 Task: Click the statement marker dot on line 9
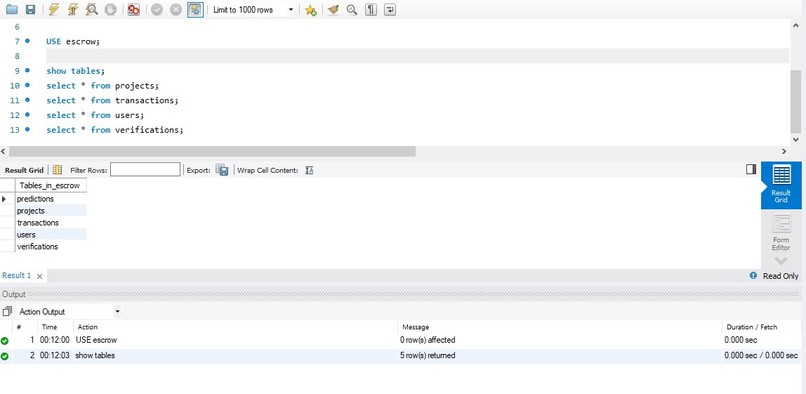click(x=27, y=70)
